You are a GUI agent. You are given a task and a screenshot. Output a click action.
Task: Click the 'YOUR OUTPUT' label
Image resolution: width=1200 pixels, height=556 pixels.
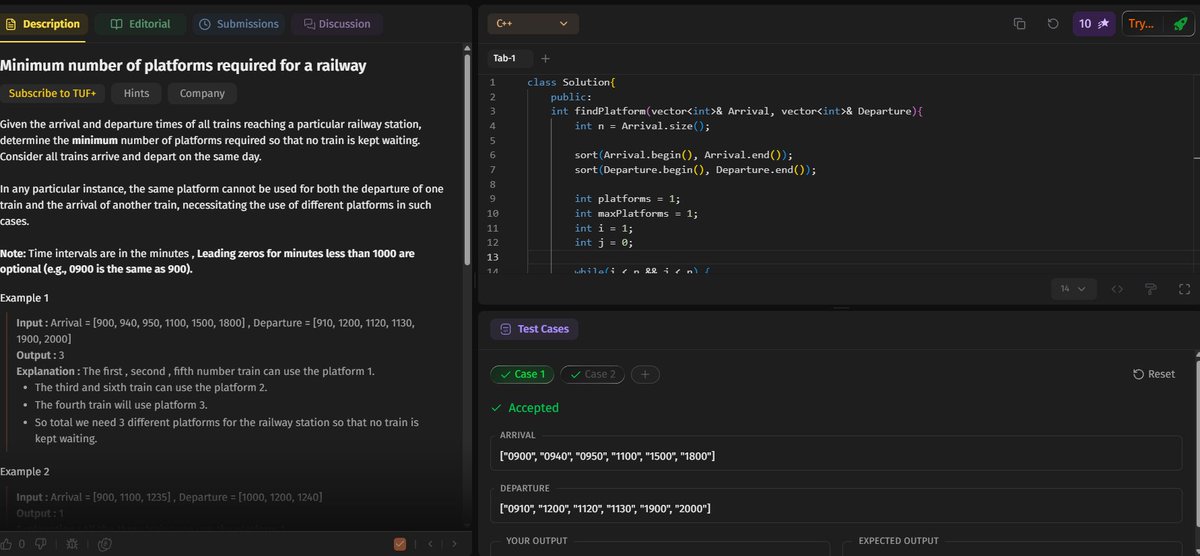click(x=537, y=541)
